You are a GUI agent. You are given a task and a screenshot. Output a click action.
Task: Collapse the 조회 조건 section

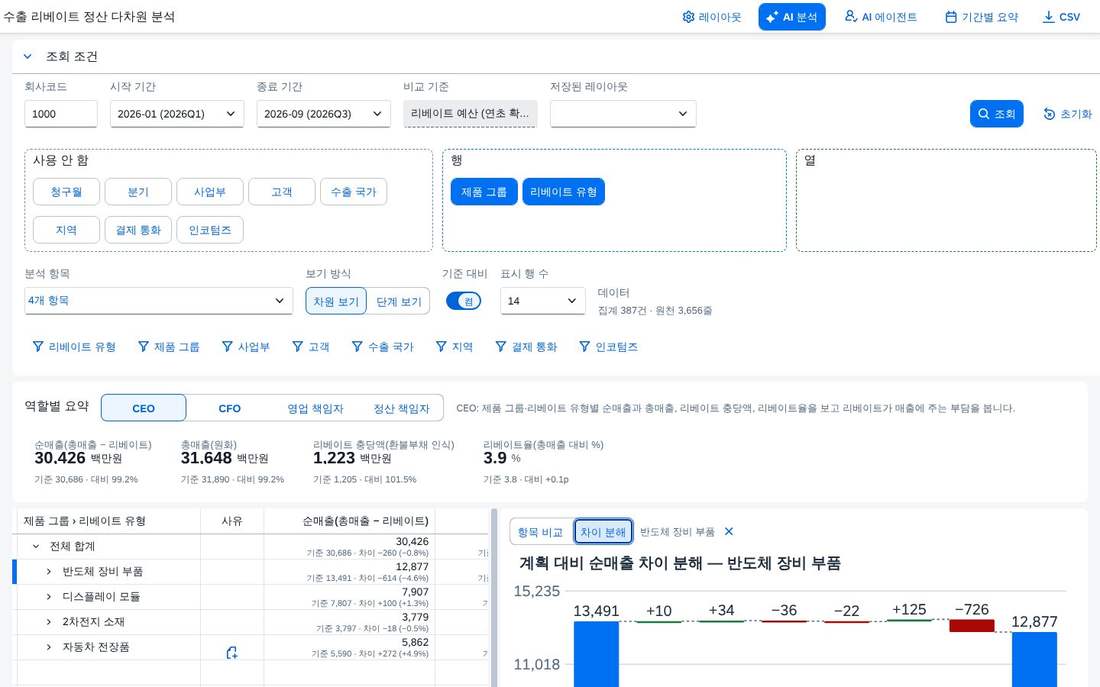click(x=27, y=56)
